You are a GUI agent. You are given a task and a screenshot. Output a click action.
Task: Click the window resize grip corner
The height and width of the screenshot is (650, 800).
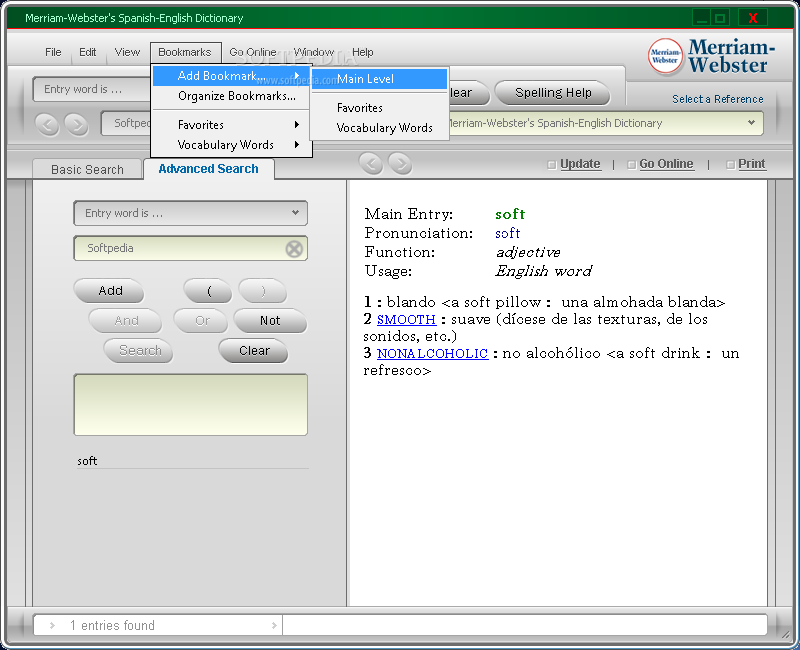pyautogui.click(x=786, y=634)
